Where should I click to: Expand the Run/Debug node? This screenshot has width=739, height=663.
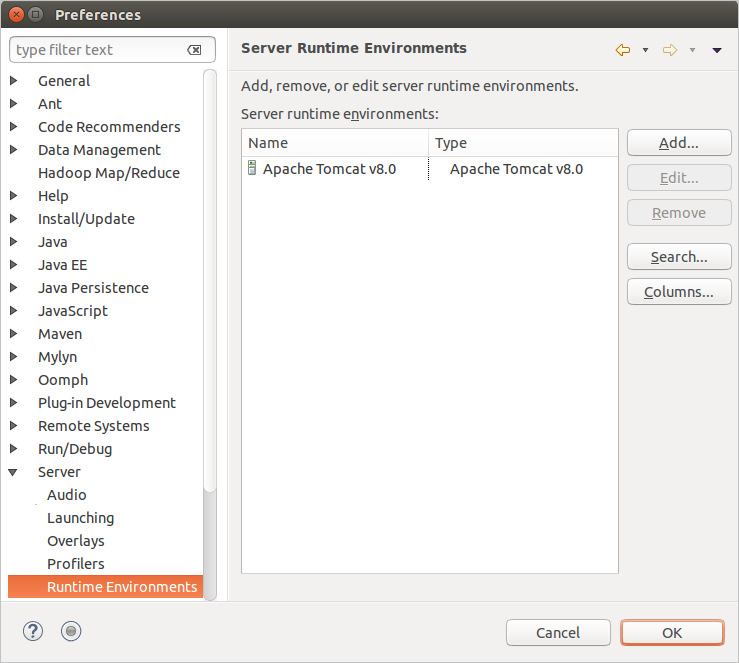click(14, 449)
